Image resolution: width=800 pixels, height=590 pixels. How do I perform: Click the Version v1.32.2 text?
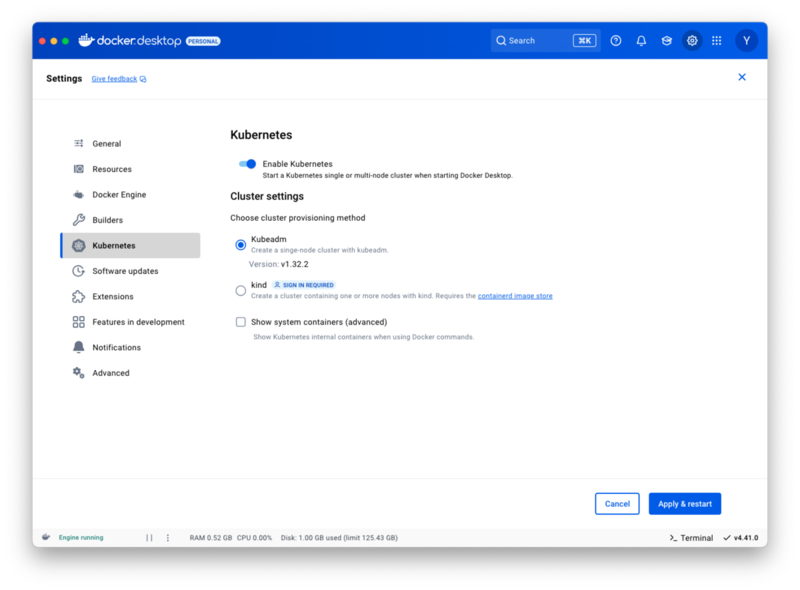click(279, 264)
